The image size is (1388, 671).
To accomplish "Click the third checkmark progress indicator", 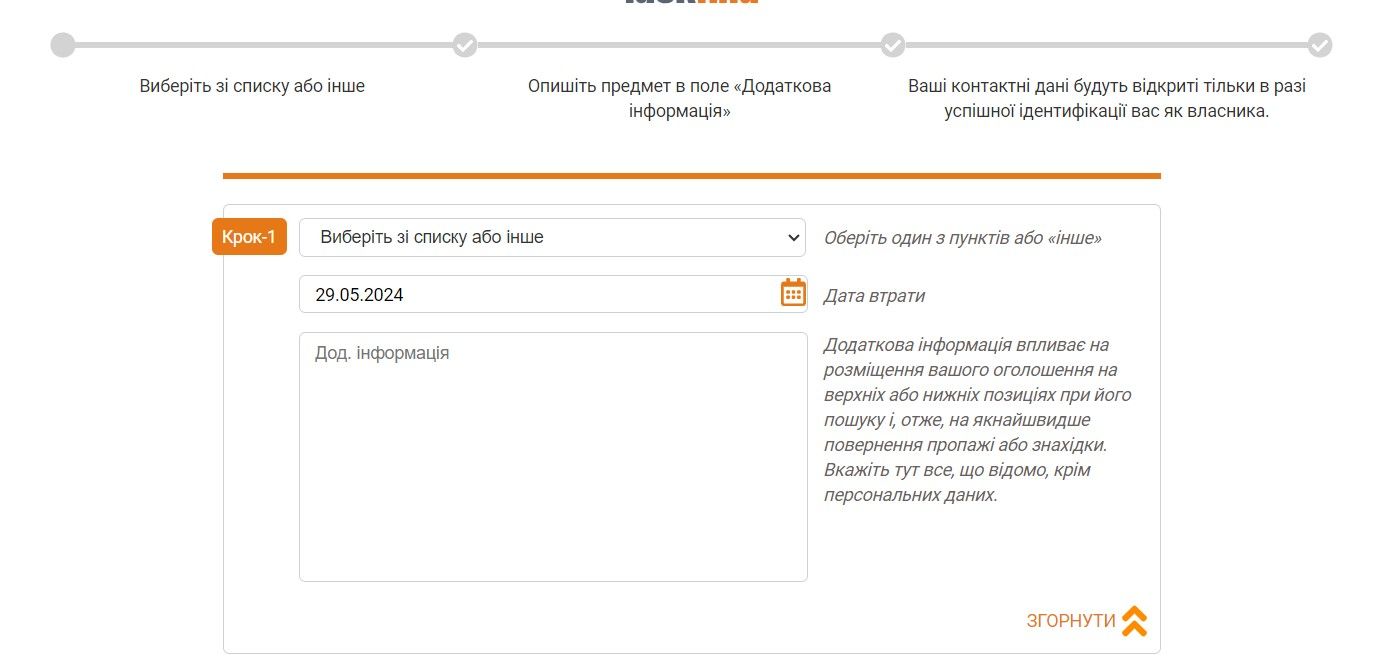I will coord(893,45).
